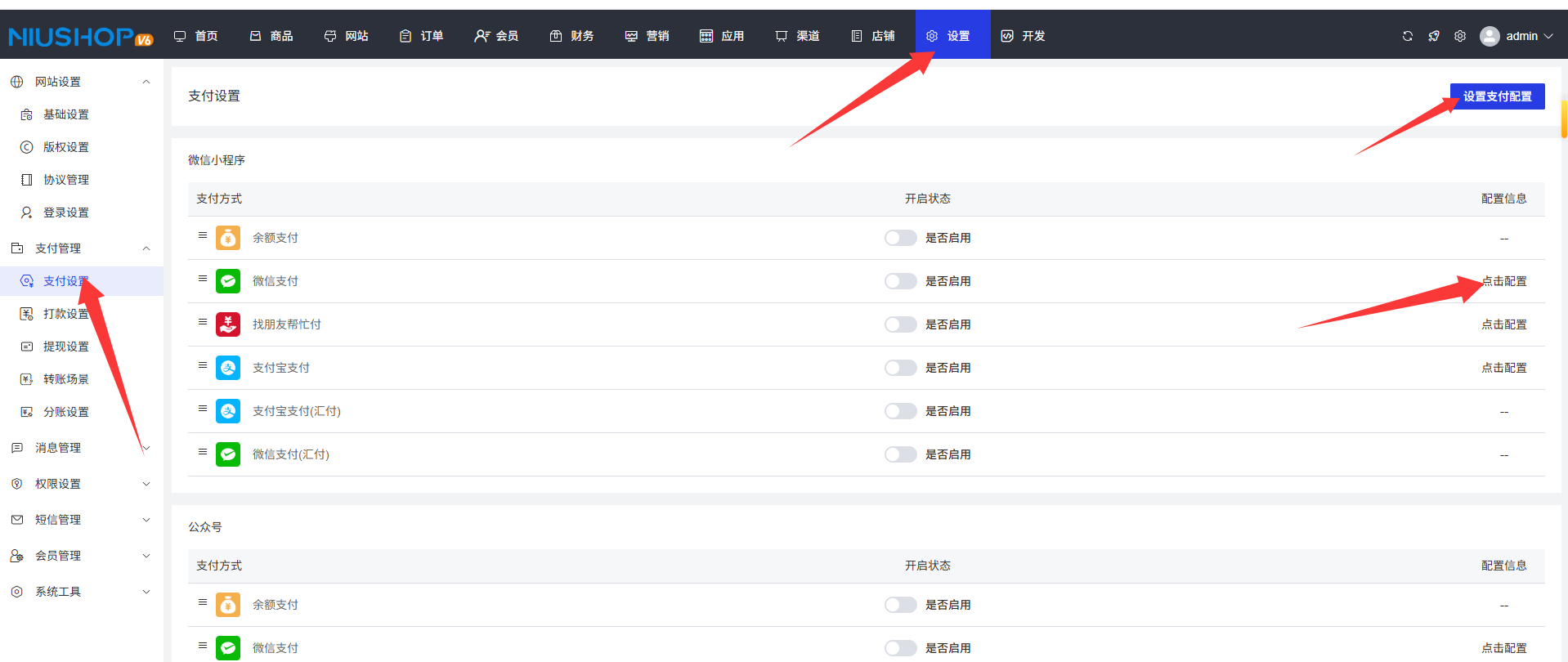
Task: Select the 设置 top menu
Action: coord(953,36)
